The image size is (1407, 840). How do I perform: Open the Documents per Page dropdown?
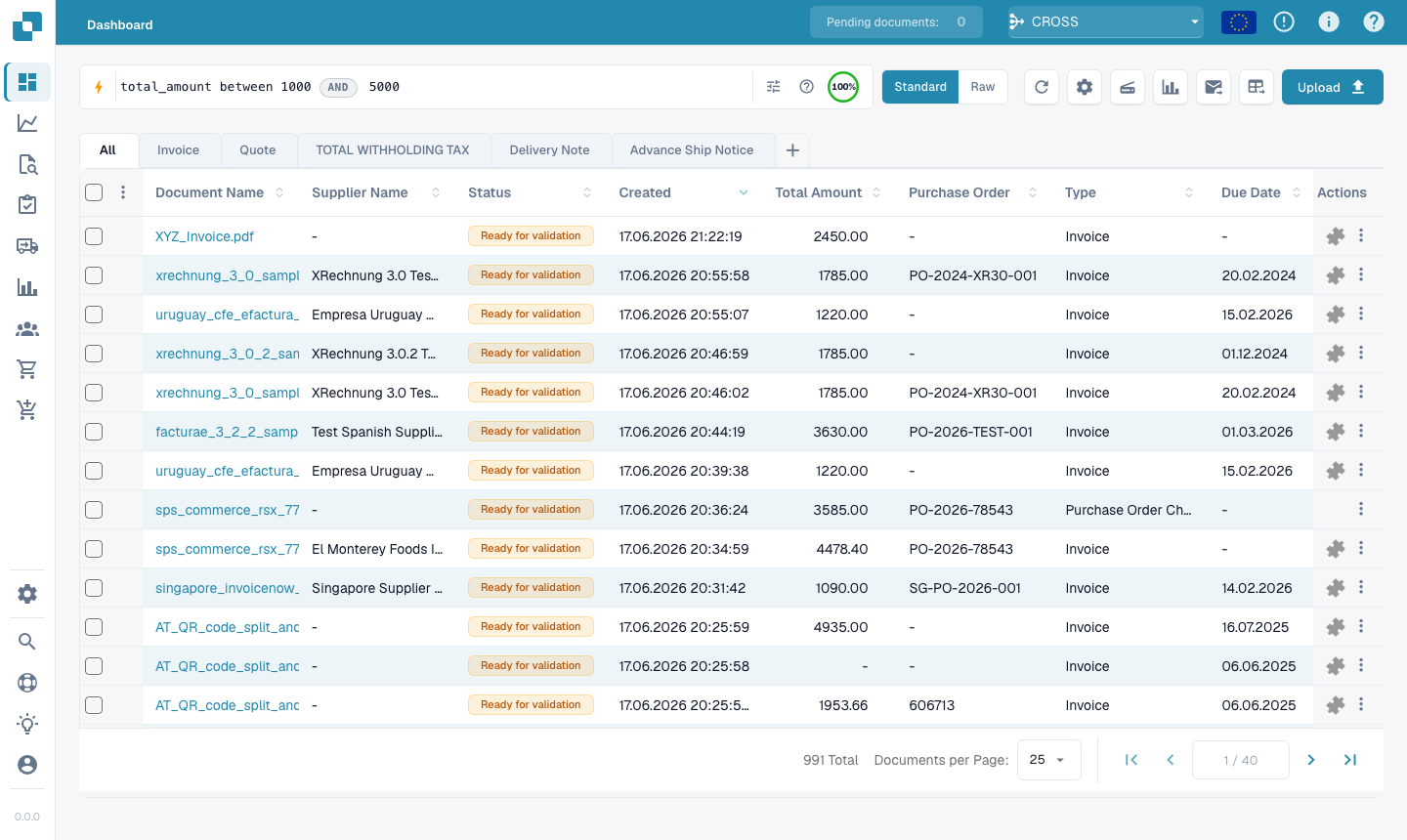(1049, 760)
